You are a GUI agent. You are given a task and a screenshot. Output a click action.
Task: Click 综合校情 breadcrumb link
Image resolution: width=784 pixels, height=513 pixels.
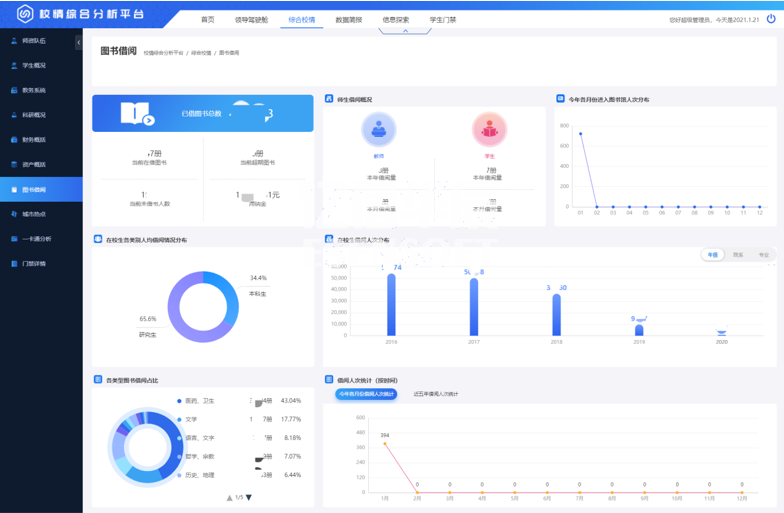coord(203,52)
